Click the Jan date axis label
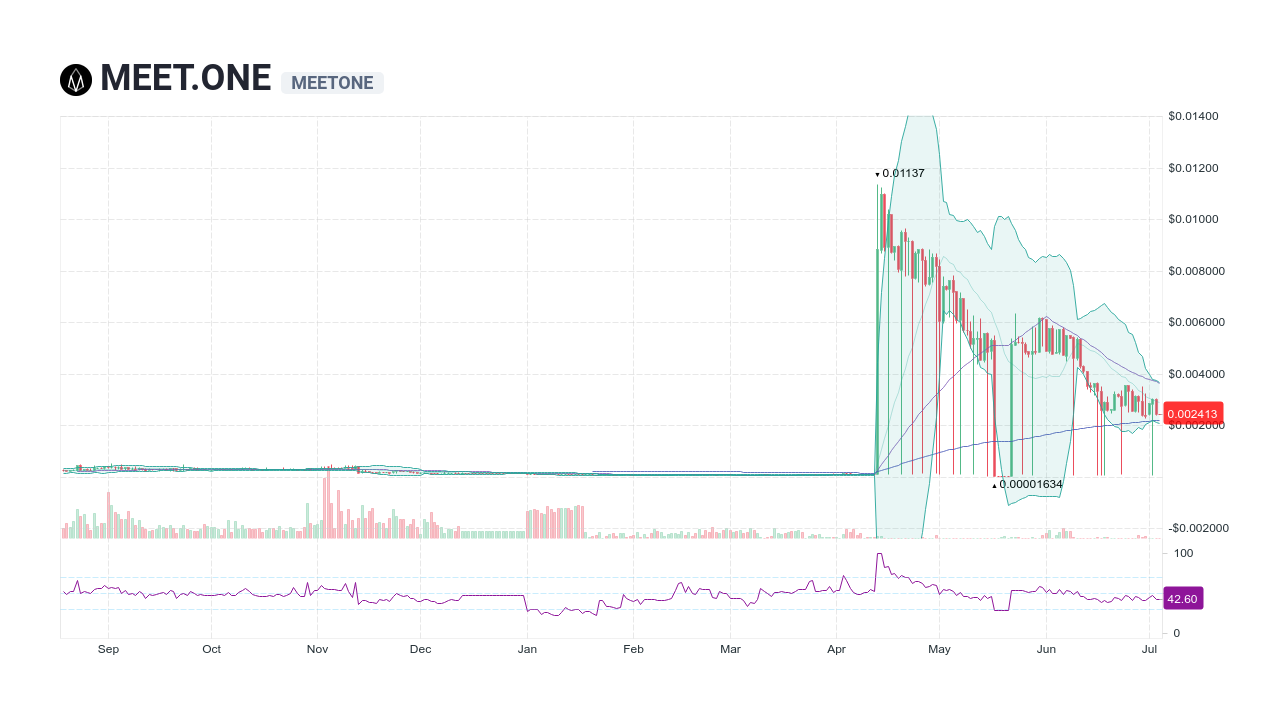Viewport: 1280px width, 720px height. click(x=527, y=649)
